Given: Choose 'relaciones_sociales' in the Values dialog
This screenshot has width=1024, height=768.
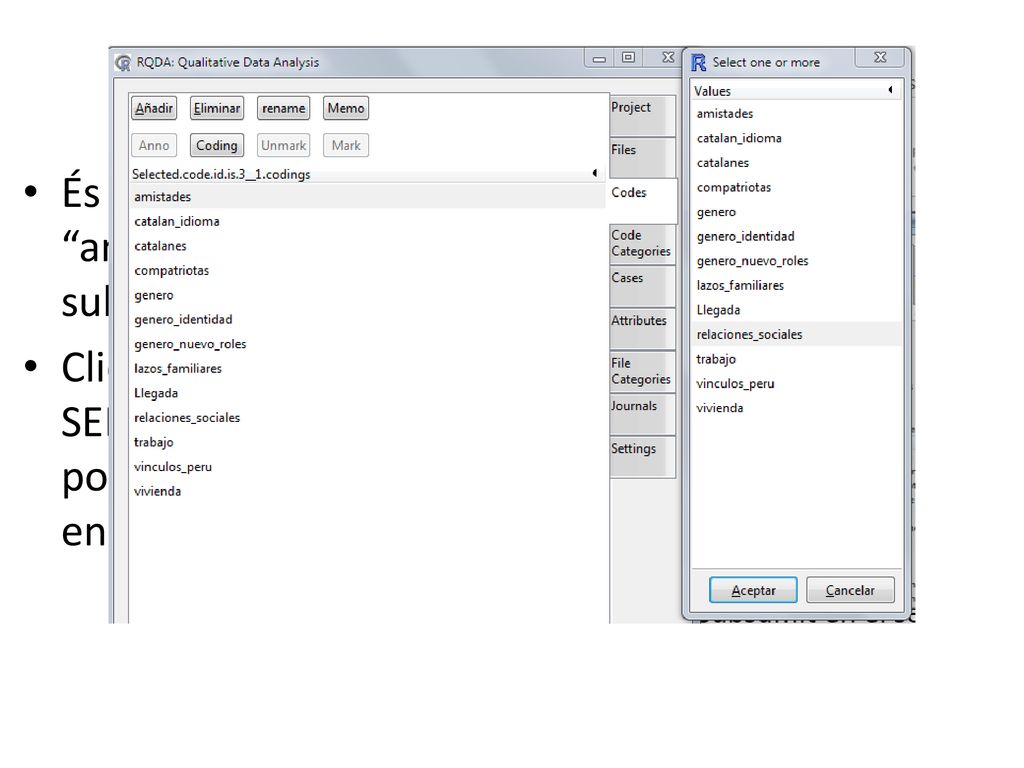Looking at the screenshot, I should click(x=797, y=334).
